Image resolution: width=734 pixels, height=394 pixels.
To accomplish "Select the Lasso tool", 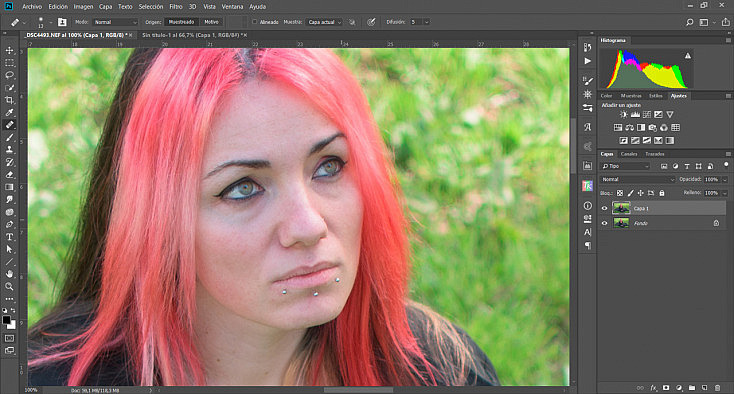I will point(9,75).
